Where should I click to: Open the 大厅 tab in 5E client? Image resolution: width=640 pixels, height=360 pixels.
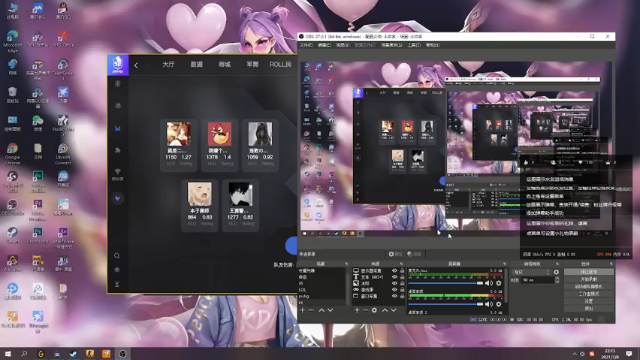pyautogui.click(x=168, y=64)
